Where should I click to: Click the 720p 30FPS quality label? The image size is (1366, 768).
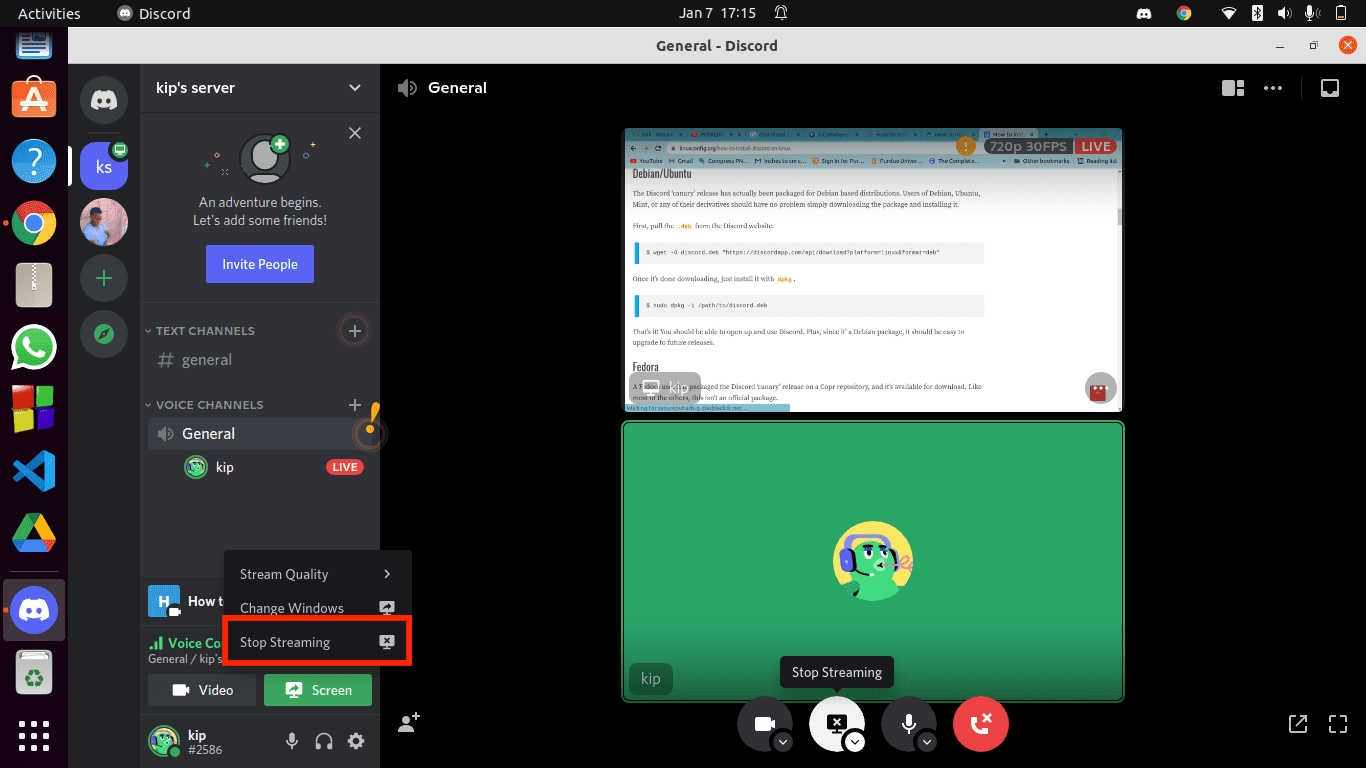1028,146
